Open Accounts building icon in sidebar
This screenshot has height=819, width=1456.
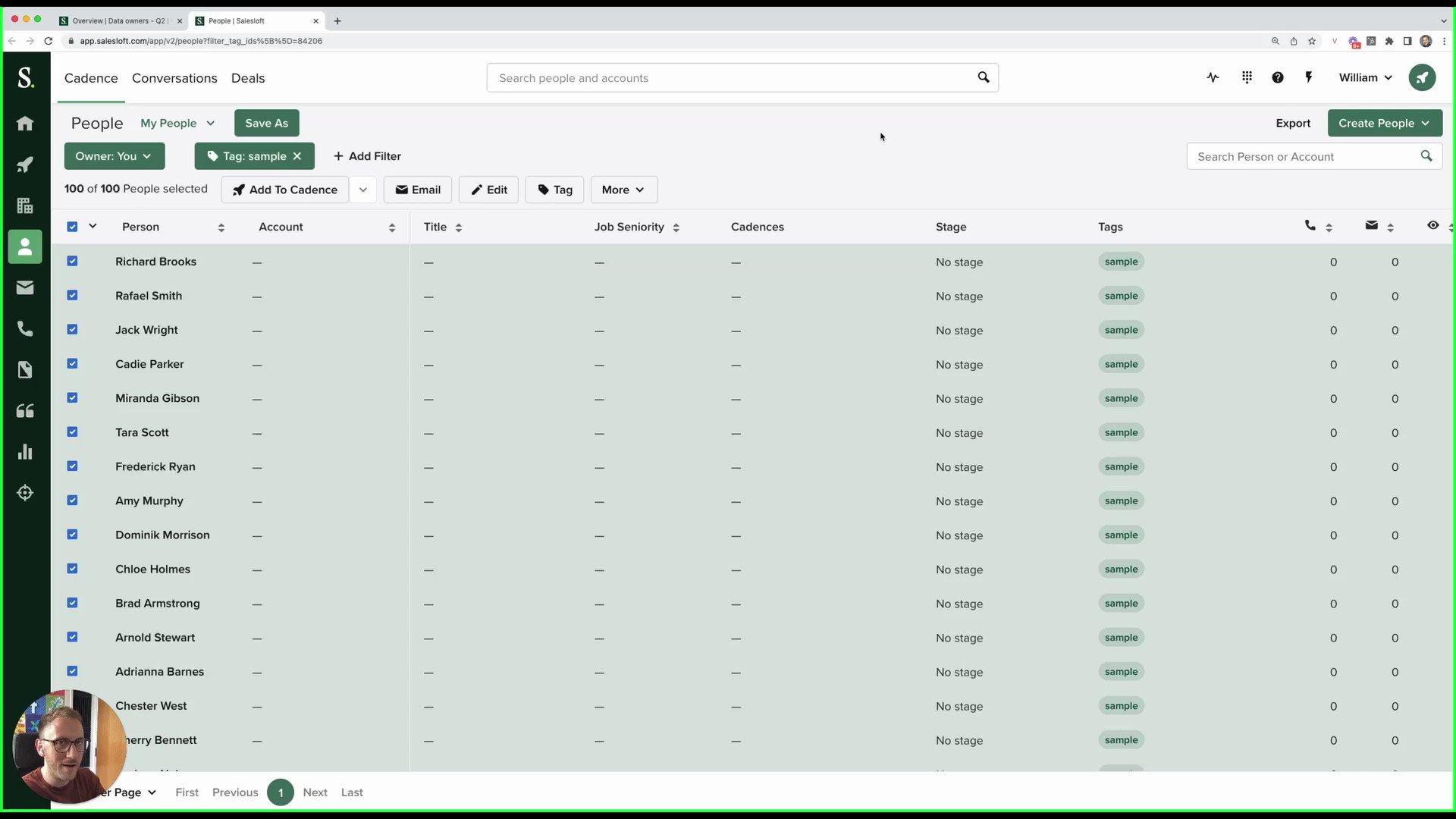tap(25, 206)
